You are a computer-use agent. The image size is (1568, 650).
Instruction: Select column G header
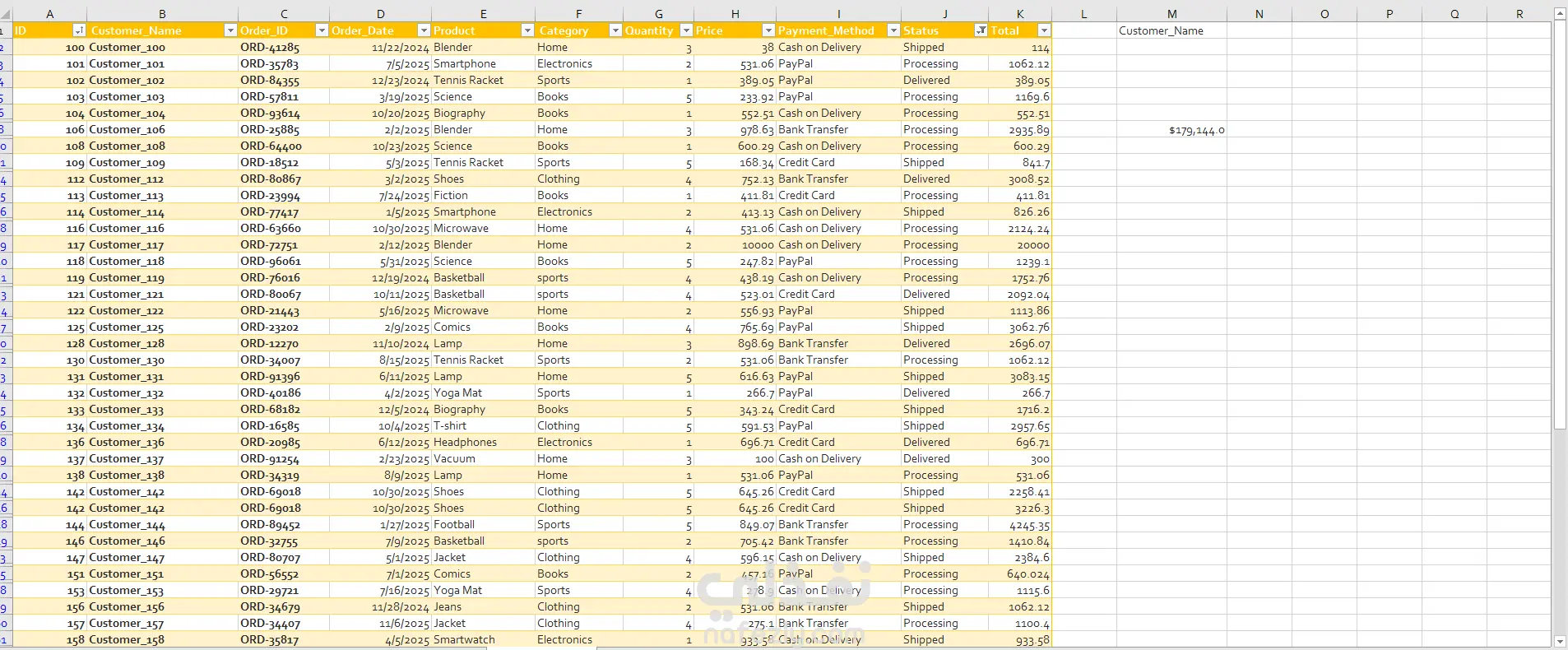tap(658, 14)
